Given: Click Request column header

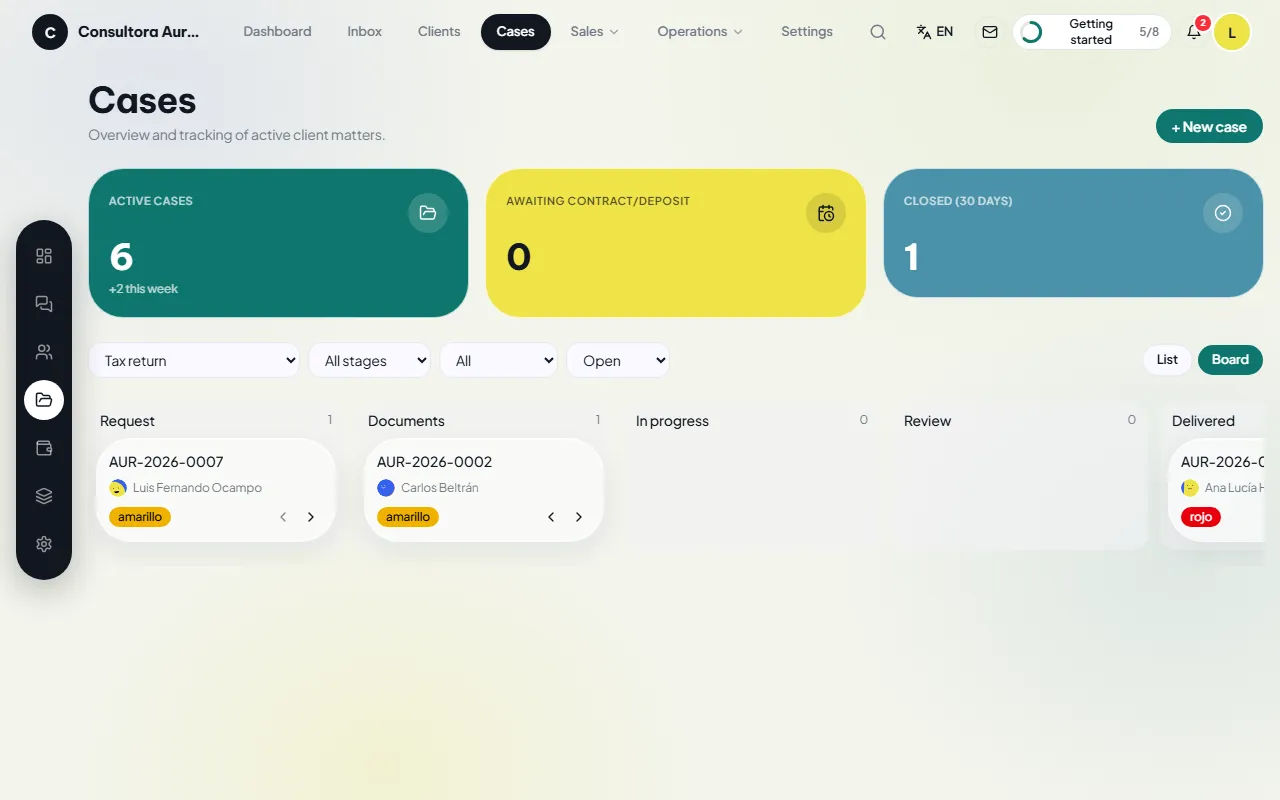Looking at the screenshot, I should click(x=127, y=421).
